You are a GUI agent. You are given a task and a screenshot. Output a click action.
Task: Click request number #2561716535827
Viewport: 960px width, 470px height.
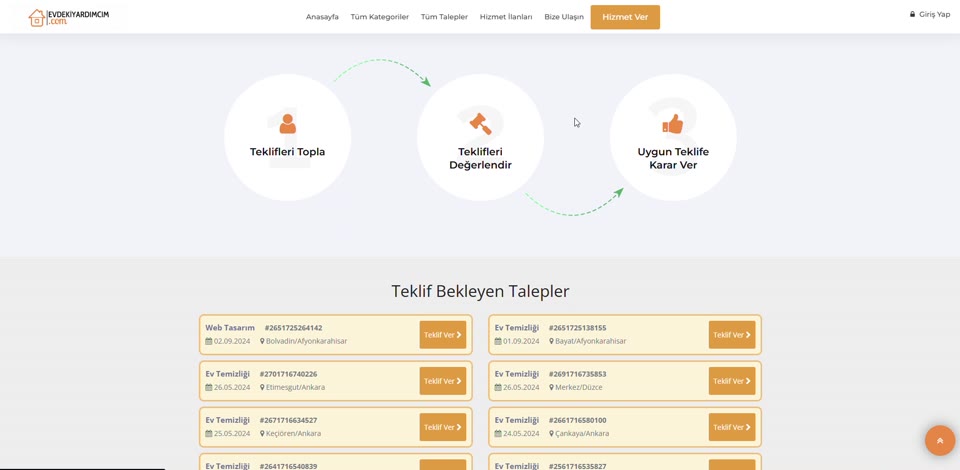click(577, 466)
